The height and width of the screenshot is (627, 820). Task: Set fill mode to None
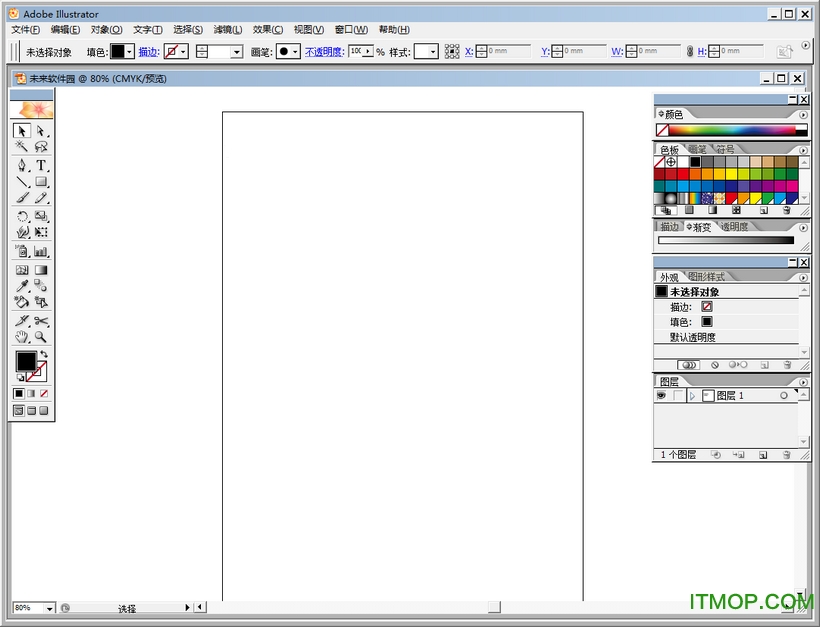[44, 393]
